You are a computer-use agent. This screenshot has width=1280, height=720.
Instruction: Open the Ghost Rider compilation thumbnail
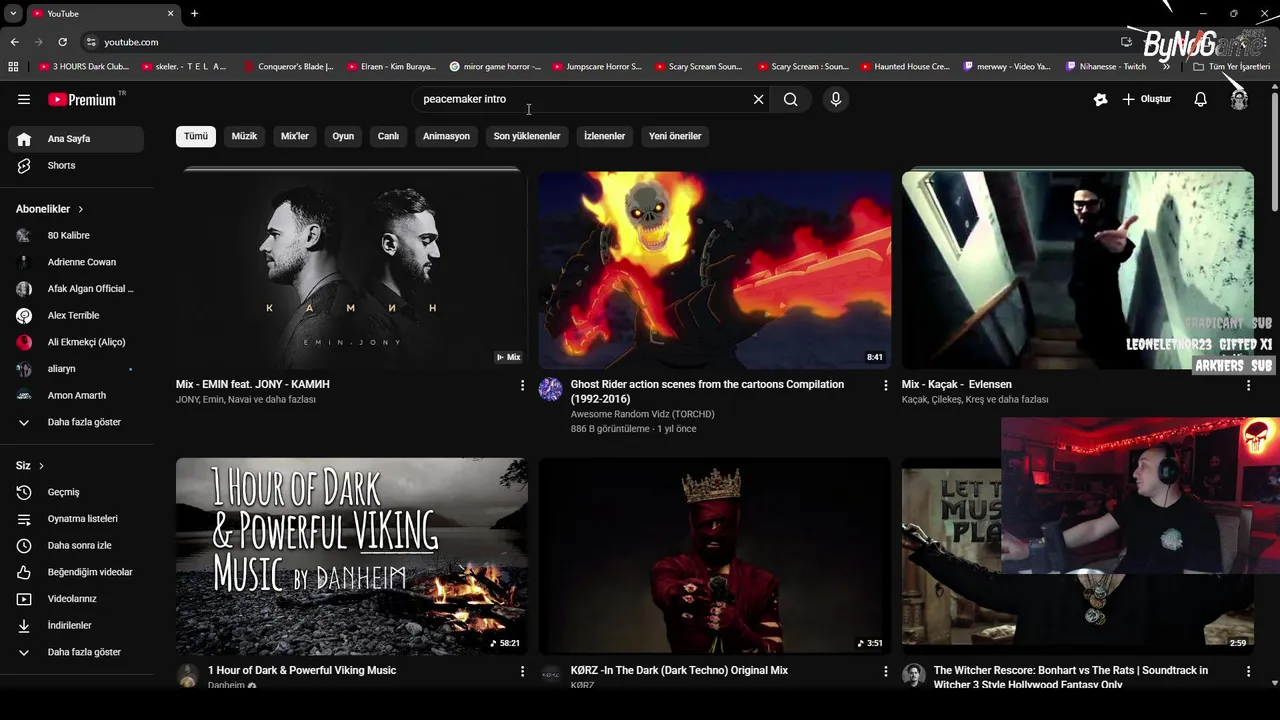[x=714, y=270]
